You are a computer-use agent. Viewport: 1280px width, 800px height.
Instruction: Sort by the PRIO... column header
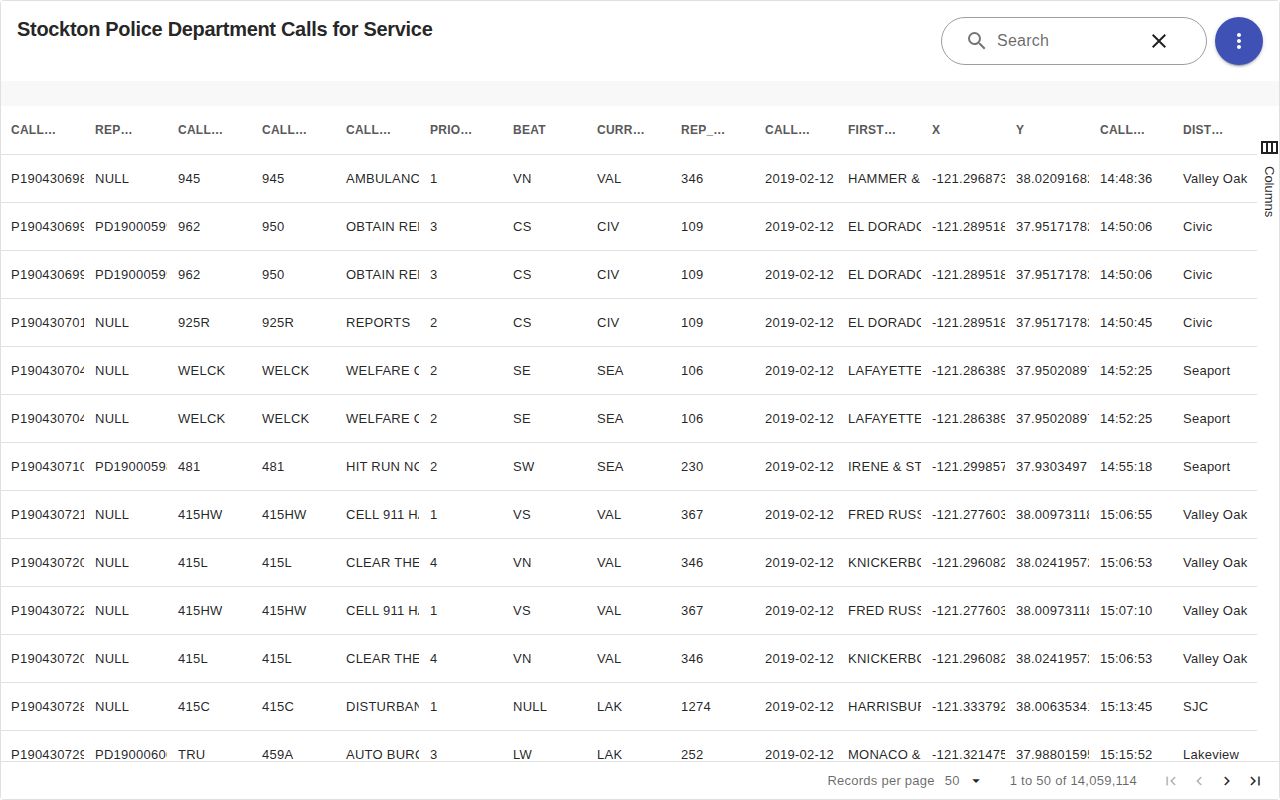coord(451,130)
